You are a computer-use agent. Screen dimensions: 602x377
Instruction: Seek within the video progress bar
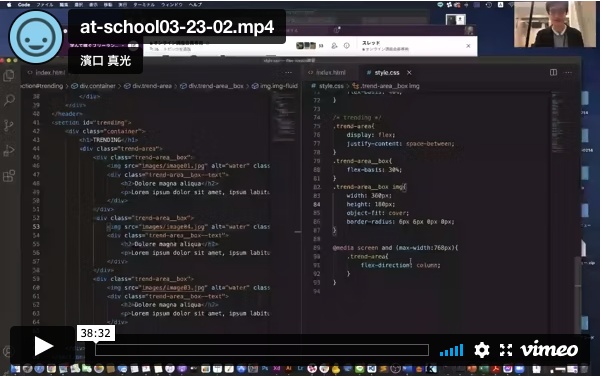coord(262,350)
